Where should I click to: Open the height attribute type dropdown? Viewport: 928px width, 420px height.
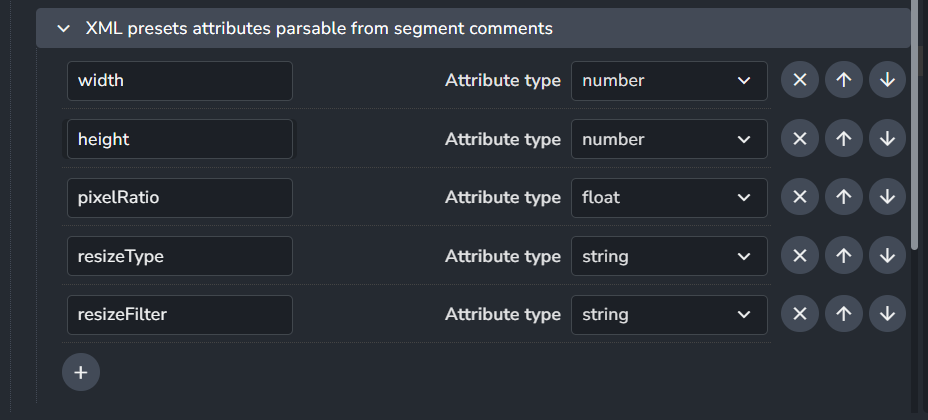tap(669, 139)
